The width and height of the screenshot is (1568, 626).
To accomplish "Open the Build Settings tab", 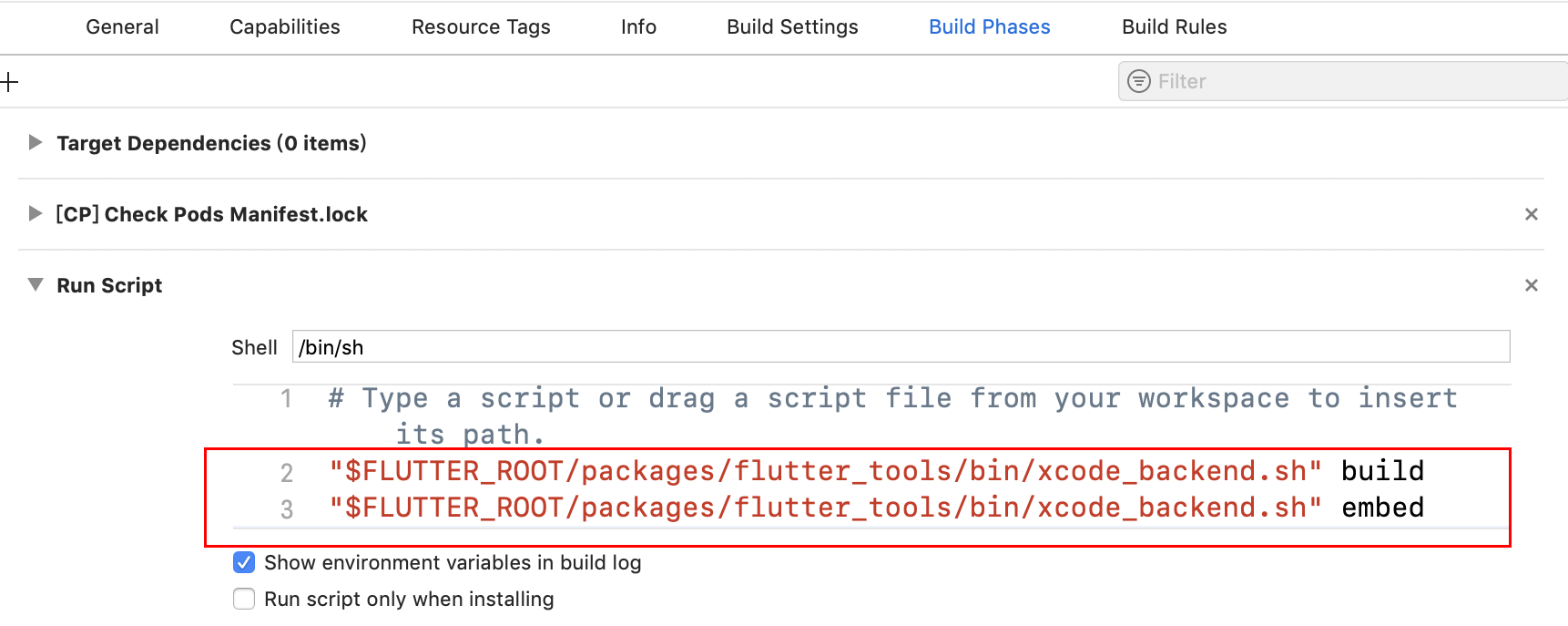I will pyautogui.click(x=792, y=27).
